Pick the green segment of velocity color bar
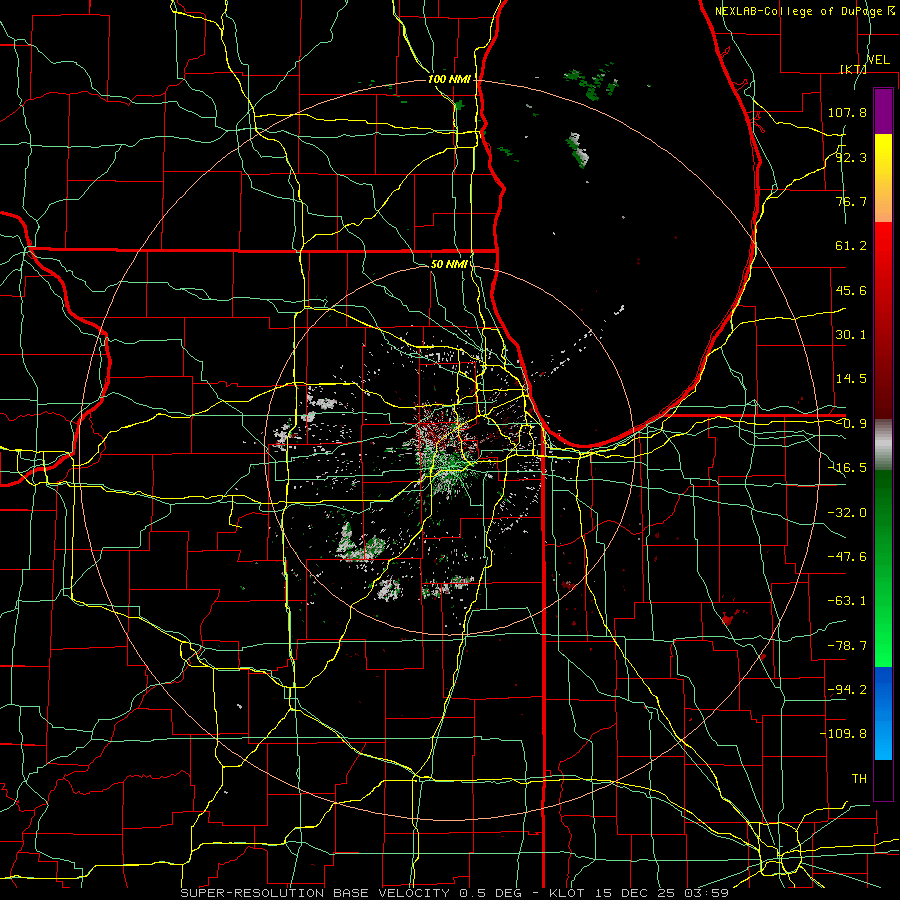The height and width of the screenshot is (900, 900). click(883, 568)
